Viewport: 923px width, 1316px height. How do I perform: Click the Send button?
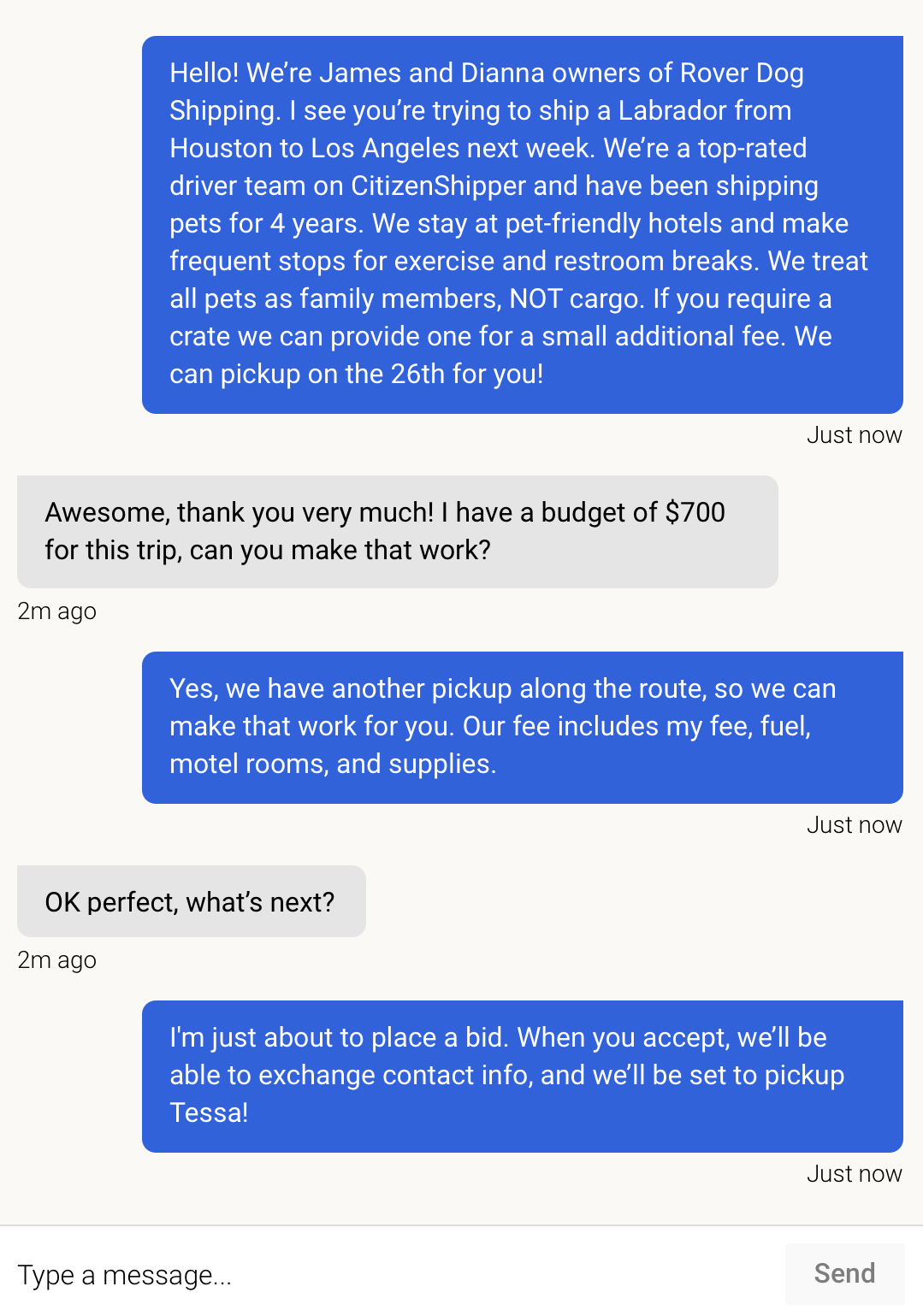(x=844, y=1273)
